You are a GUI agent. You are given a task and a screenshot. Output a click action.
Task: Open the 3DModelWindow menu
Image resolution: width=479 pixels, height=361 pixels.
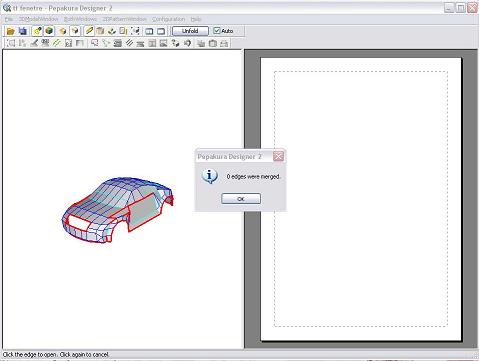point(38,19)
